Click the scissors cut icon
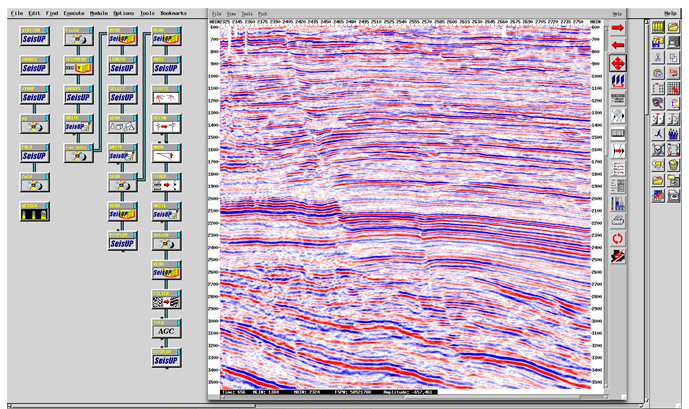 pyautogui.click(x=658, y=58)
